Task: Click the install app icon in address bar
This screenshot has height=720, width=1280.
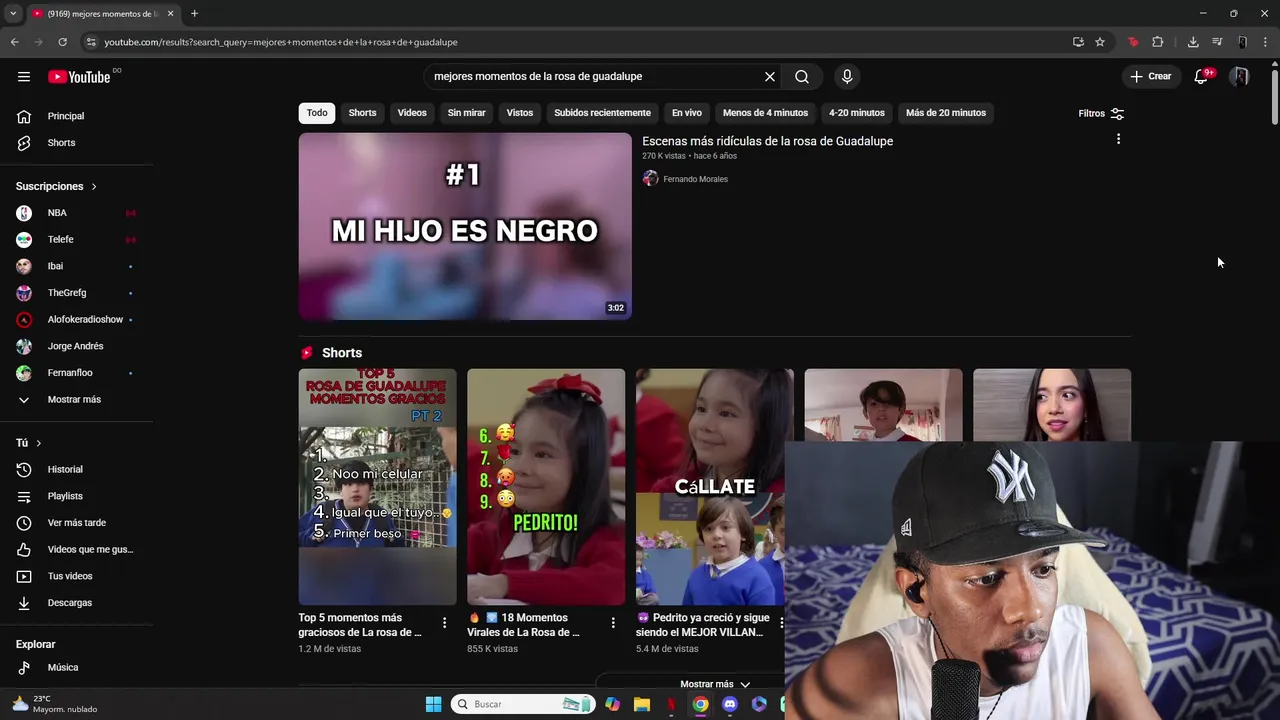Action: click(x=1078, y=42)
